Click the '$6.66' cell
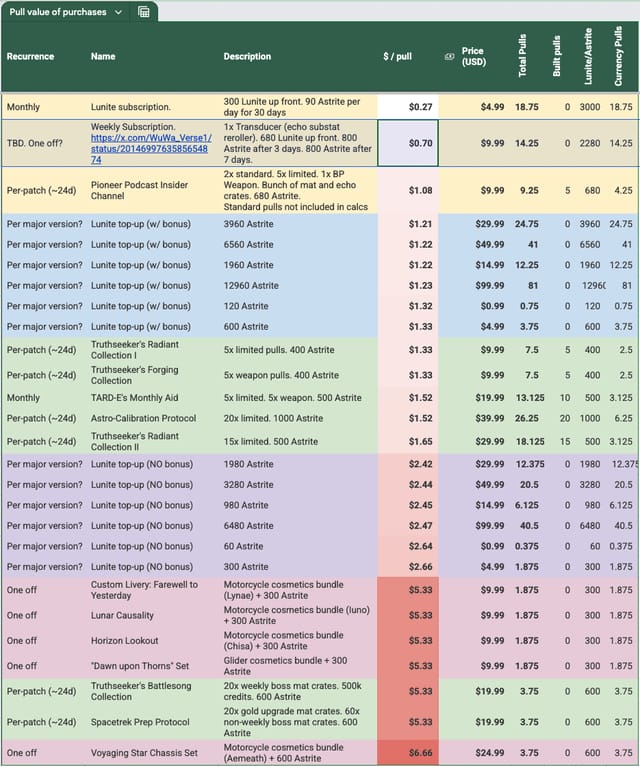The width and height of the screenshot is (640, 767). (408, 753)
